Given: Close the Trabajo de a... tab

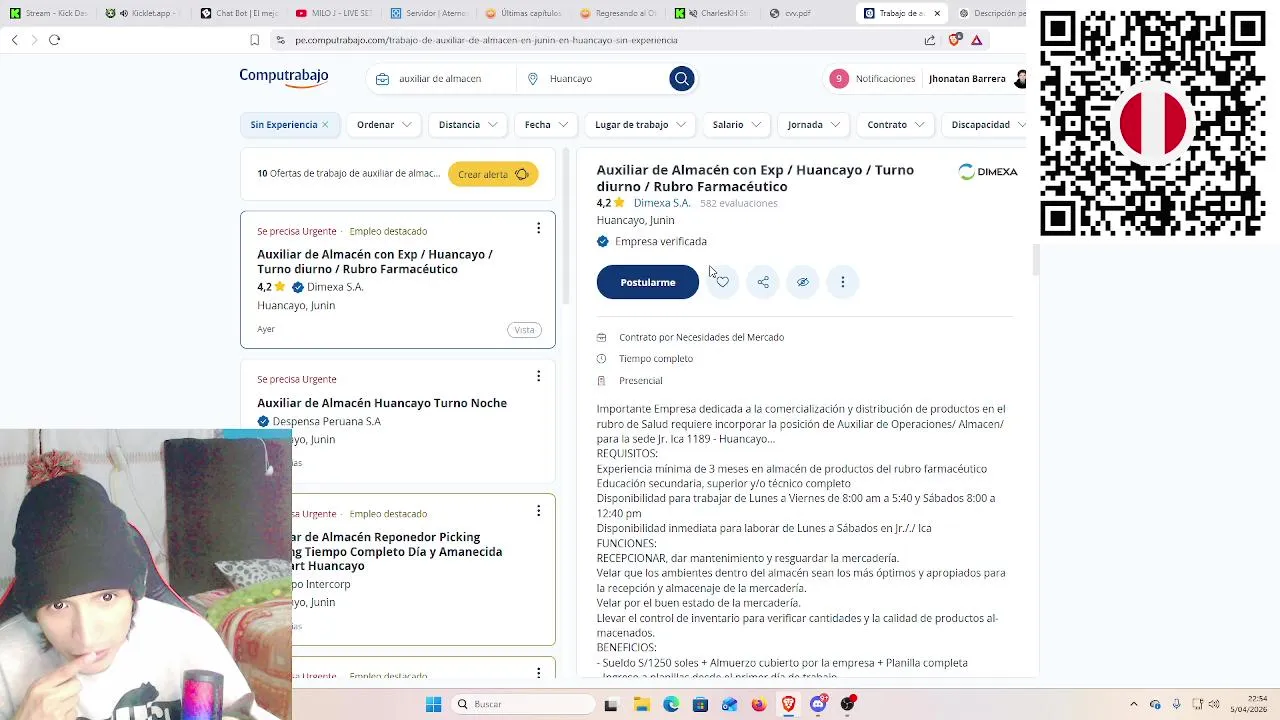Looking at the screenshot, I should click(x=937, y=13).
